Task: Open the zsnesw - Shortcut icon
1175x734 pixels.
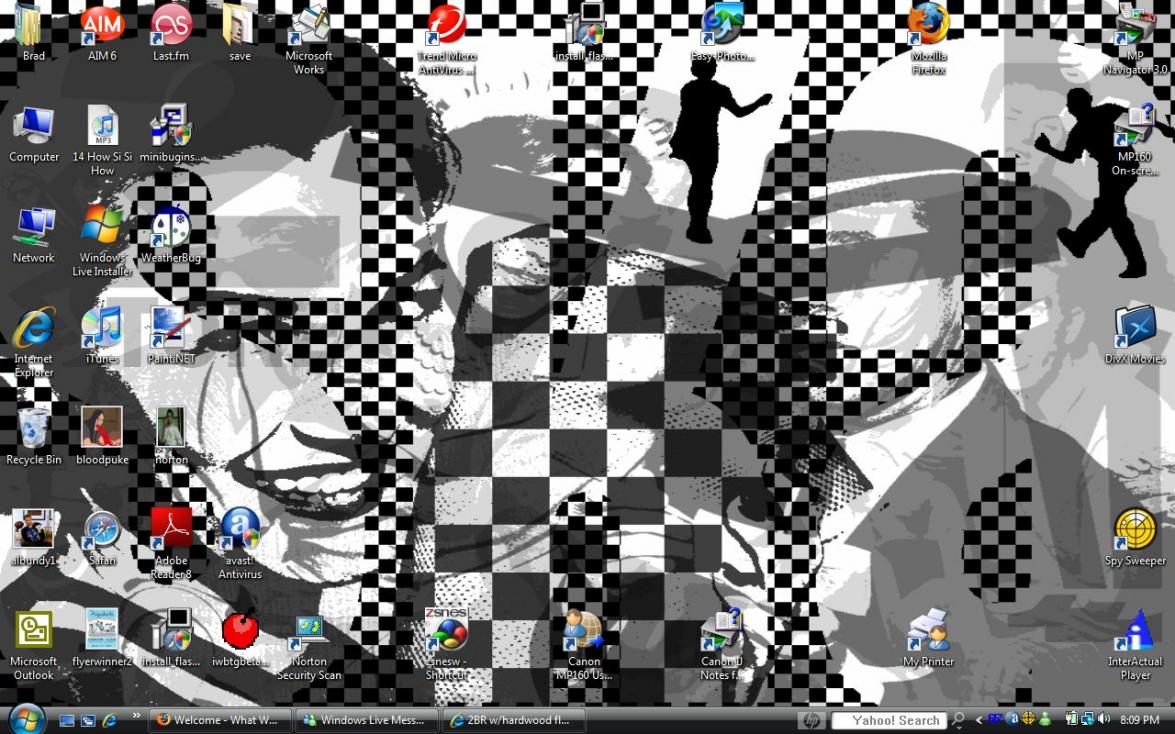Action: tap(447, 646)
